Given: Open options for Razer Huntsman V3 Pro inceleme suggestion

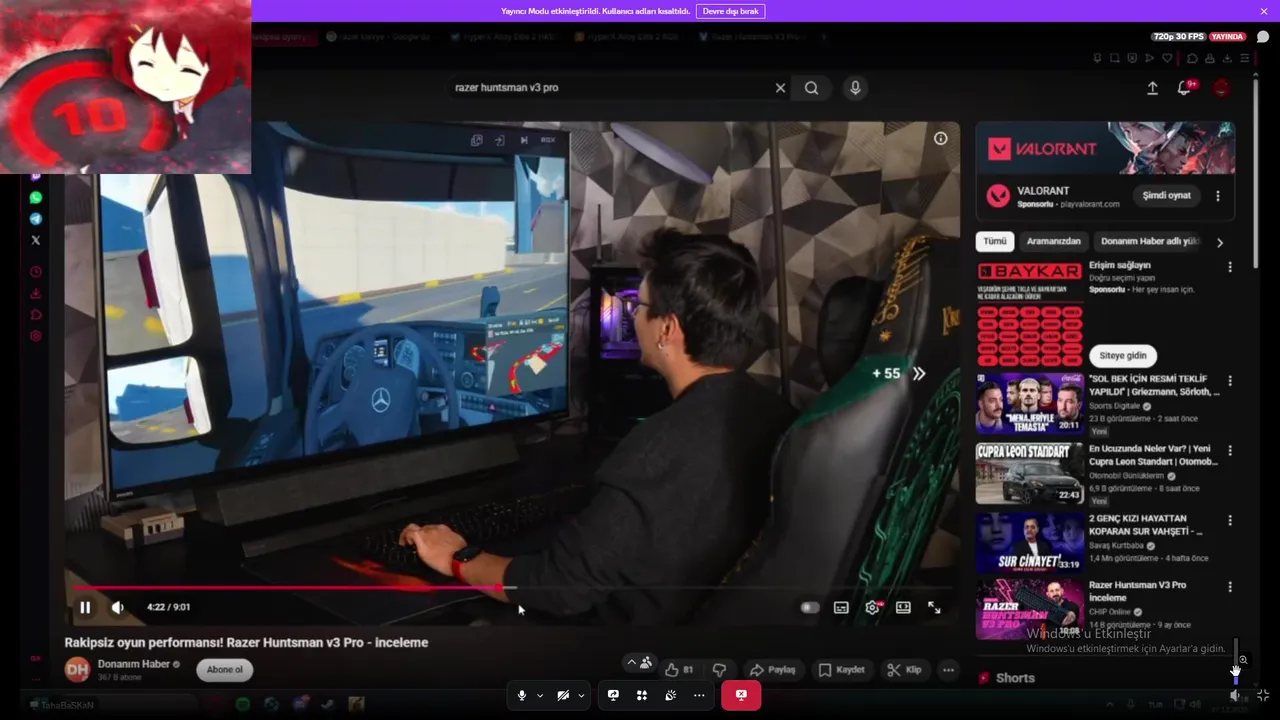Looking at the screenshot, I should [x=1230, y=588].
